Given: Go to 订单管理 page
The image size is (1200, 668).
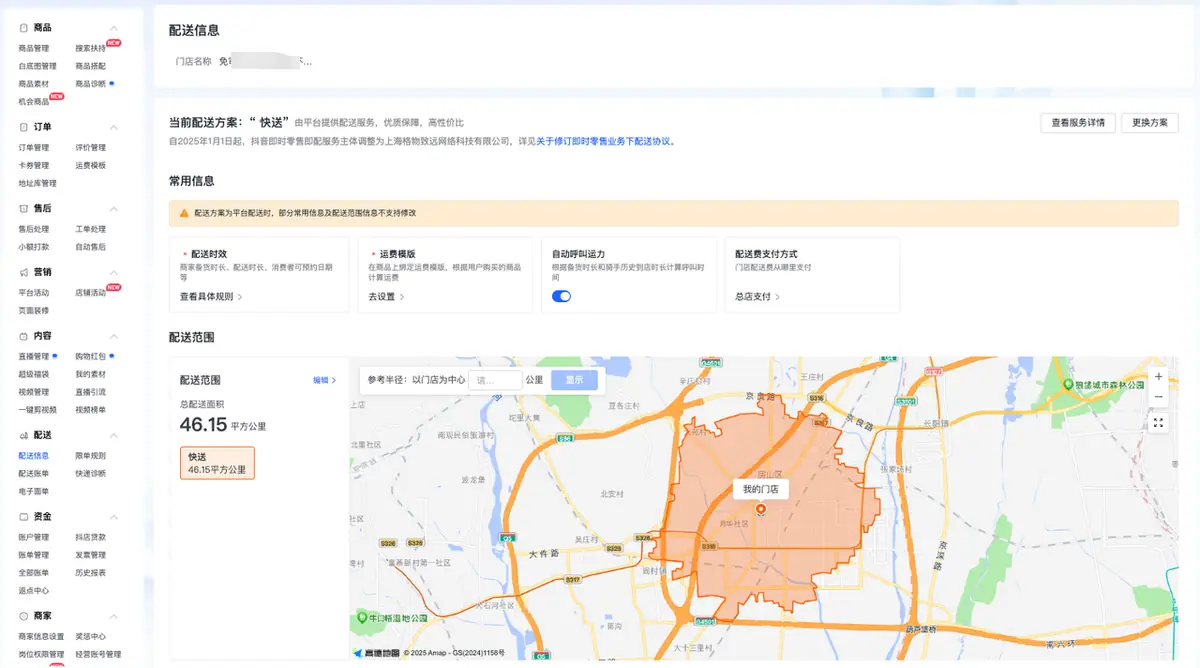Looking at the screenshot, I should pos(34,147).
